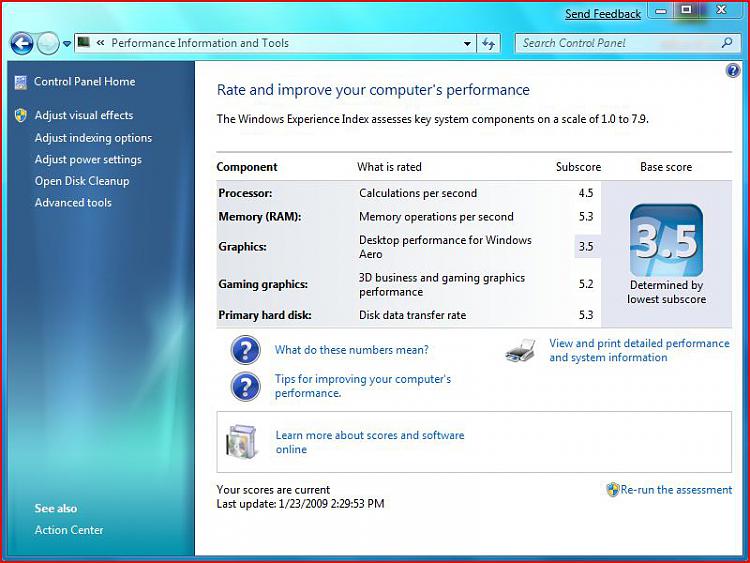Open Adjust indexing options
The image size is (750, 563).
tap(93, 138)
